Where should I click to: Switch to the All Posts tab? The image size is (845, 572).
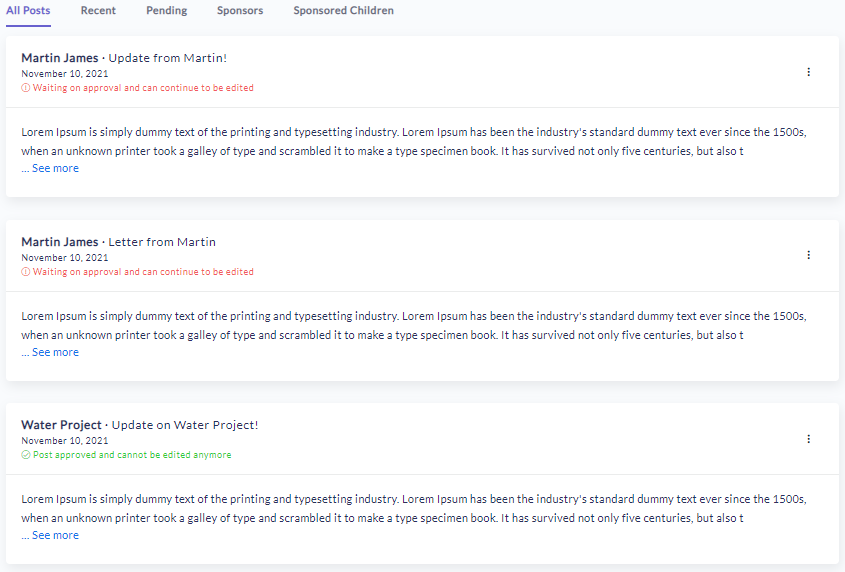pos(28,11)
